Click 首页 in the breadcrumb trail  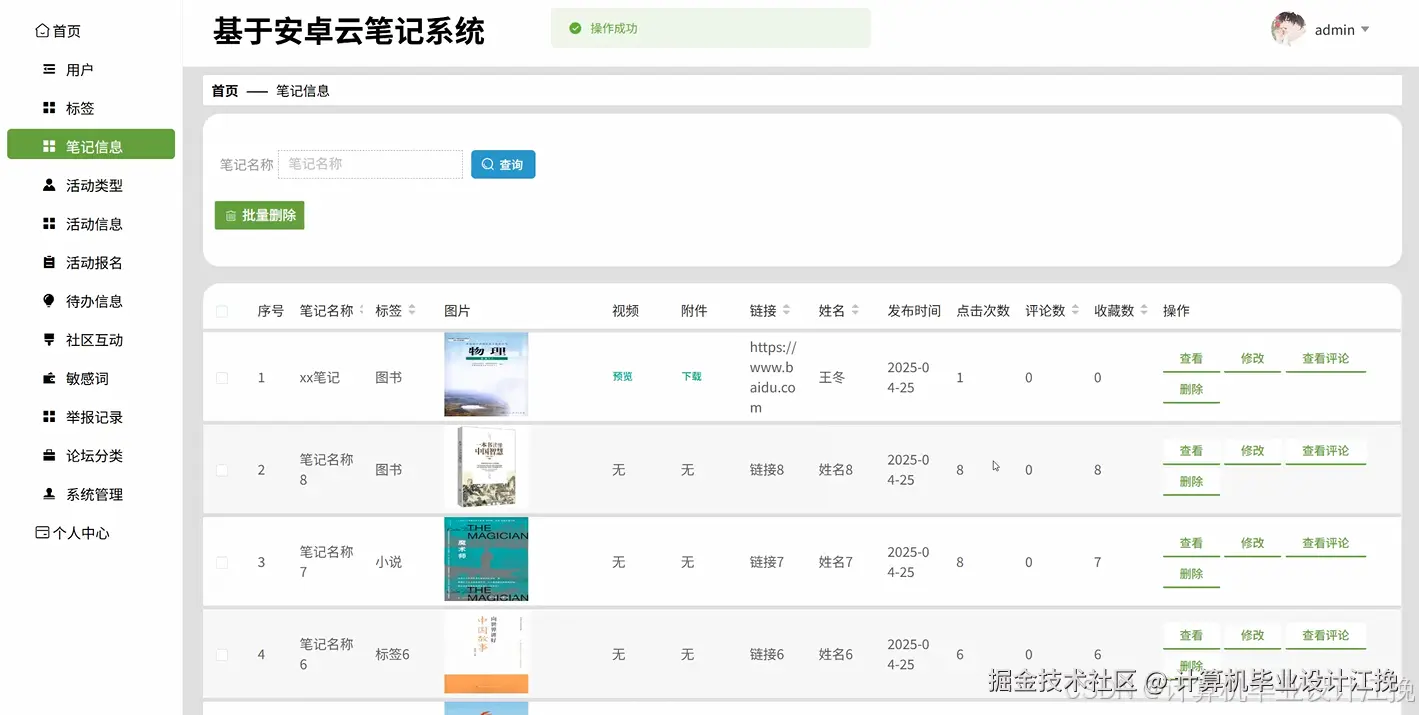pyautogui.click(x=225, y=90)
